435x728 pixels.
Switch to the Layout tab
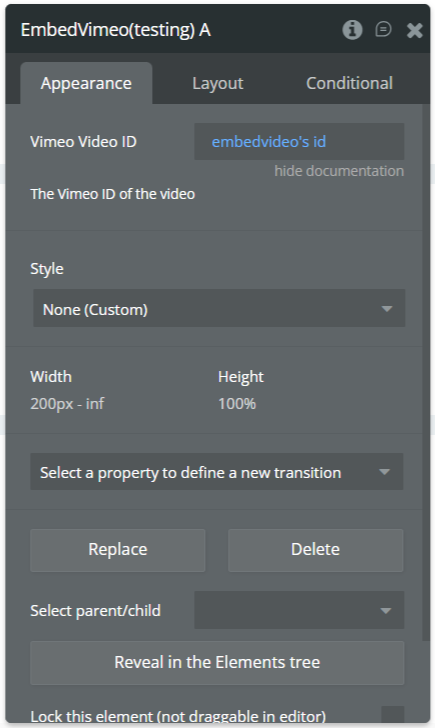(218, 84)
